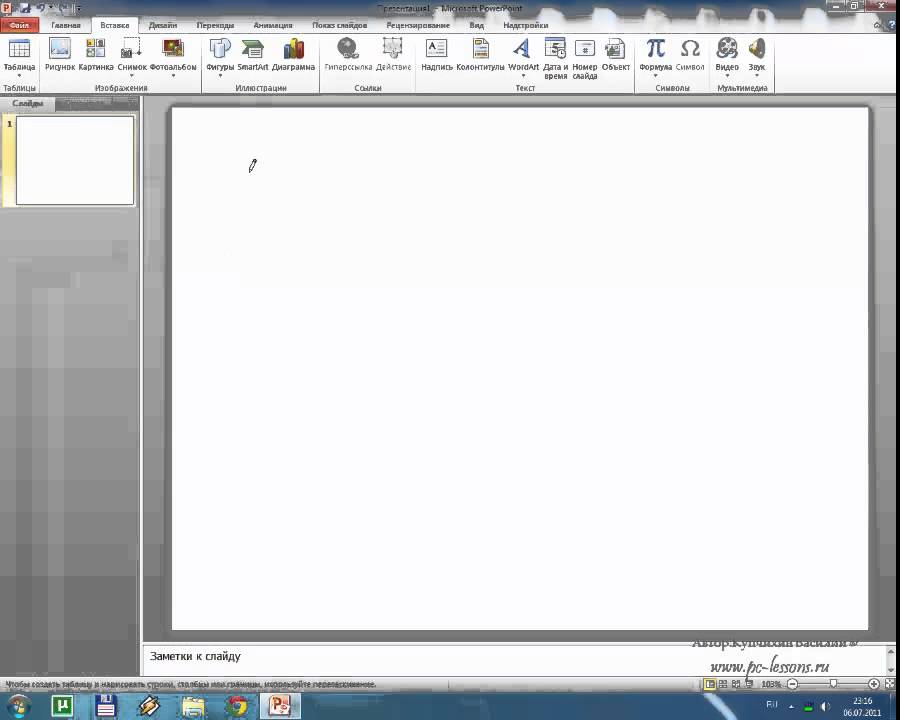Click the notes pane scroll-up arrow
The height and width of the screenshot is (720, 900).
coord(891,652)
